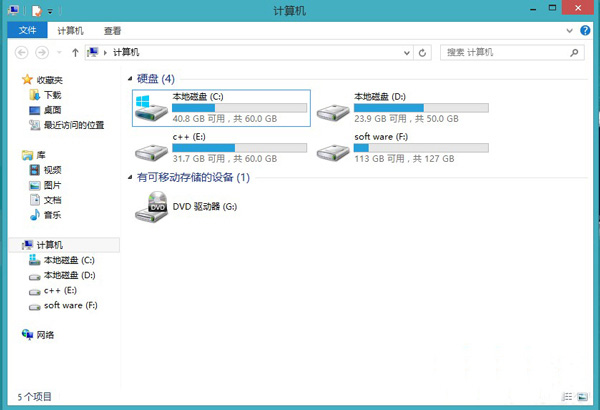Open the address bar history dropdown

pos(404,52)
